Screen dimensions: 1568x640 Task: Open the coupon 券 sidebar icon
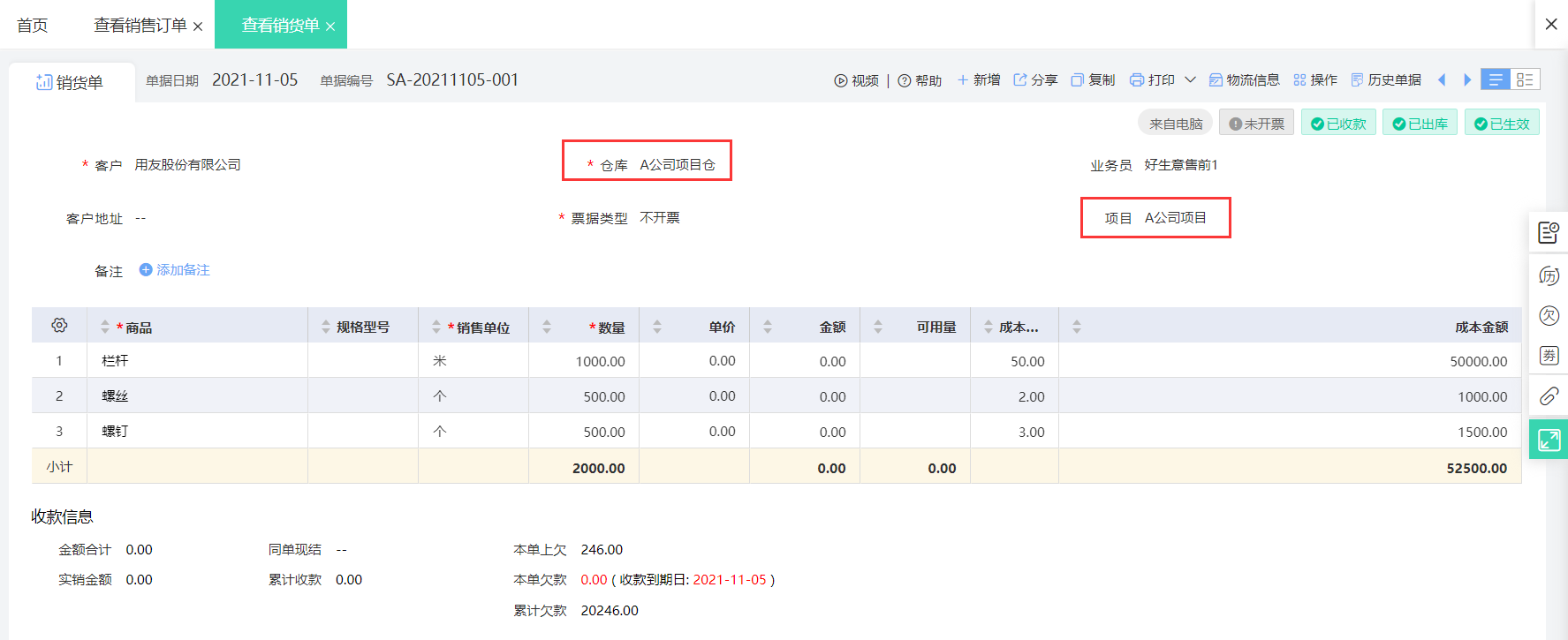point(1549,356)
